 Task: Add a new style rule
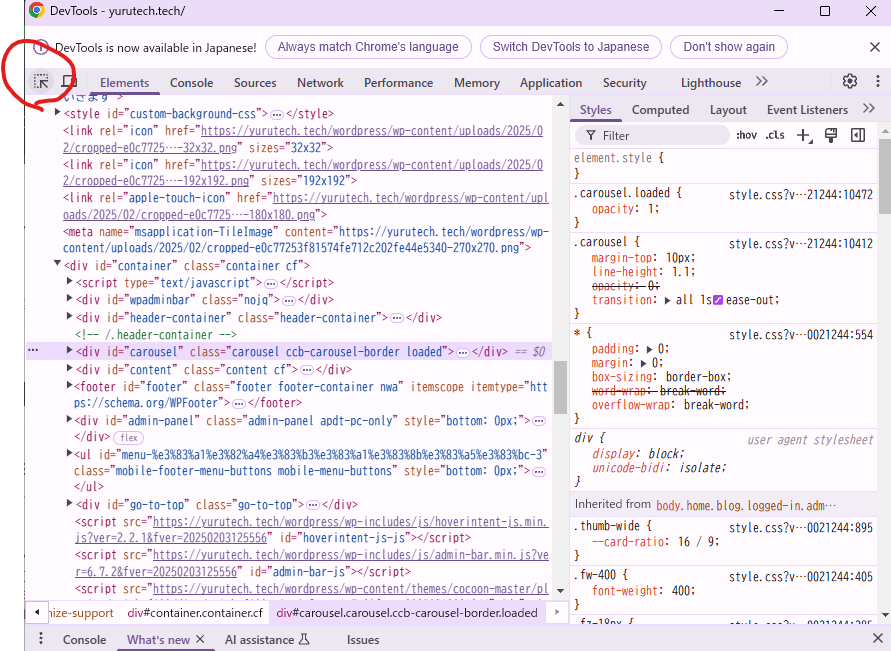803,136
